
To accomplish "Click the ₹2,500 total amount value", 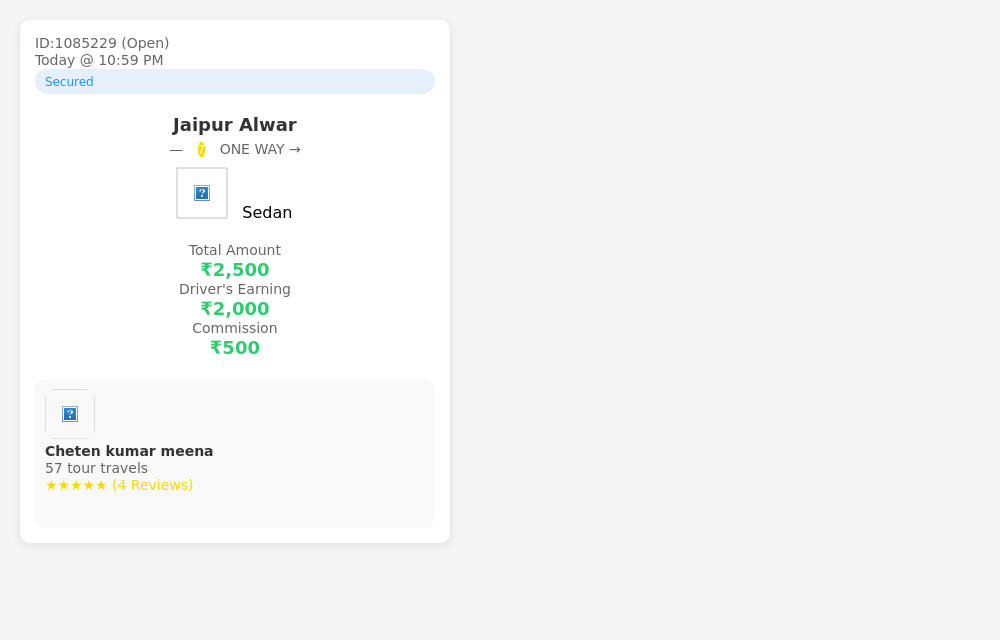I will coord(235,270).
